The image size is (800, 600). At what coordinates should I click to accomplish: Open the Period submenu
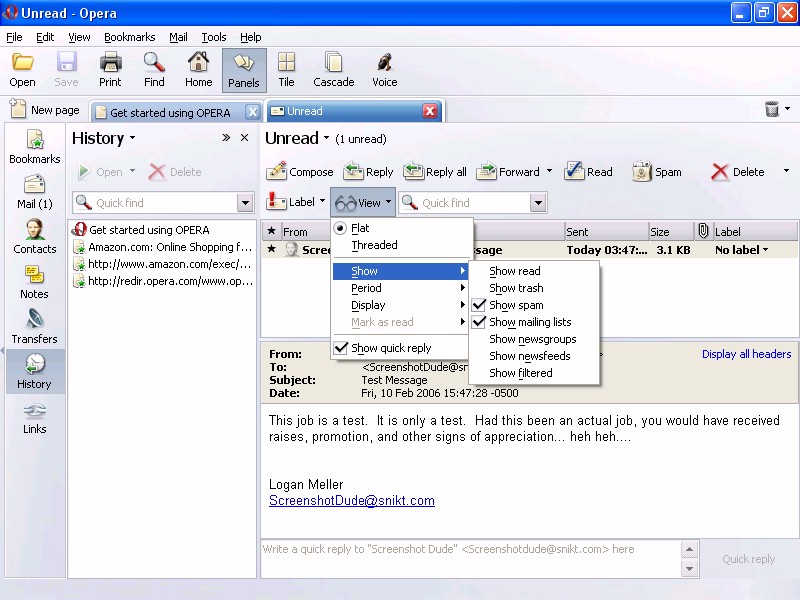pos(401,288)
